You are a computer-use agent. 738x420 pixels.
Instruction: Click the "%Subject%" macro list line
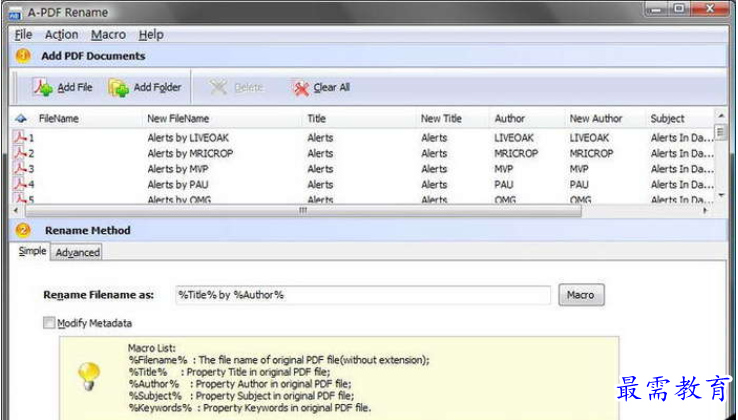point(241,396)
